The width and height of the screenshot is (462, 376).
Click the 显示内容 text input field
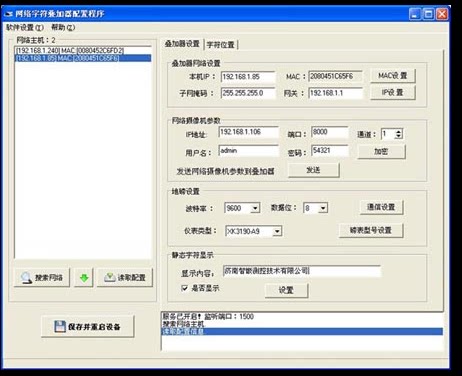[x=302, y=271]
